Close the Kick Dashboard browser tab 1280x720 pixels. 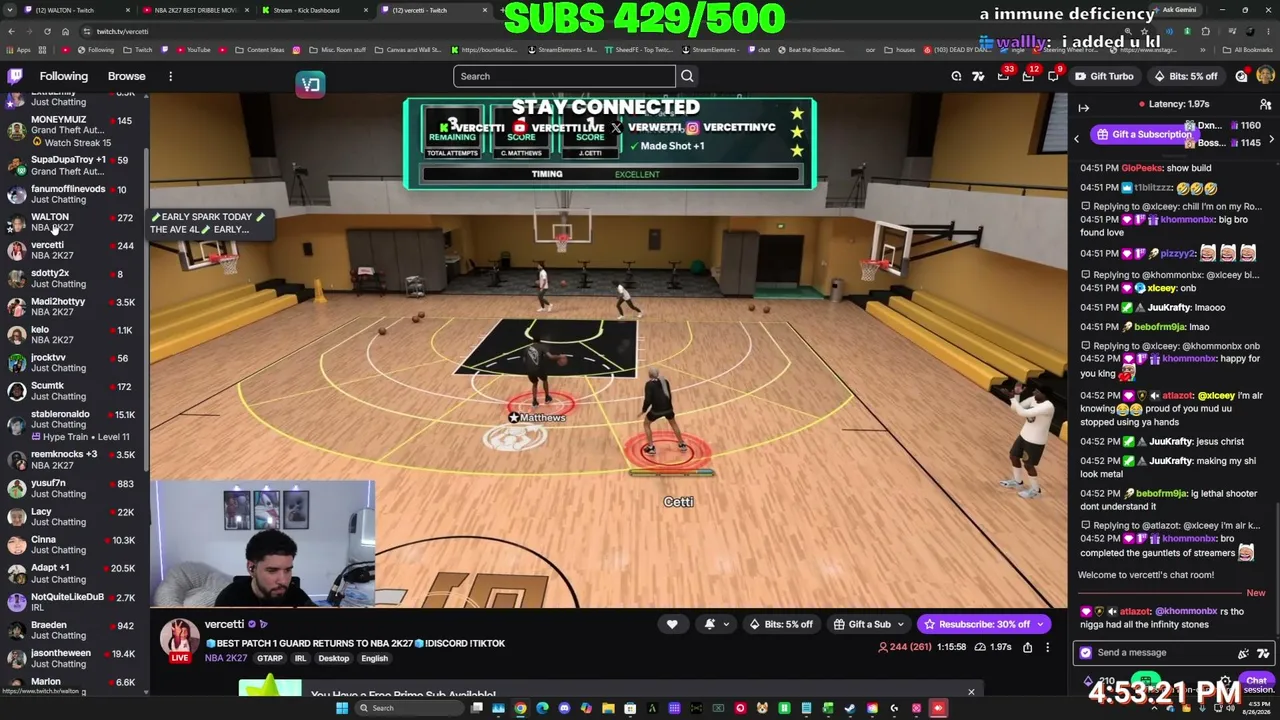366,10
